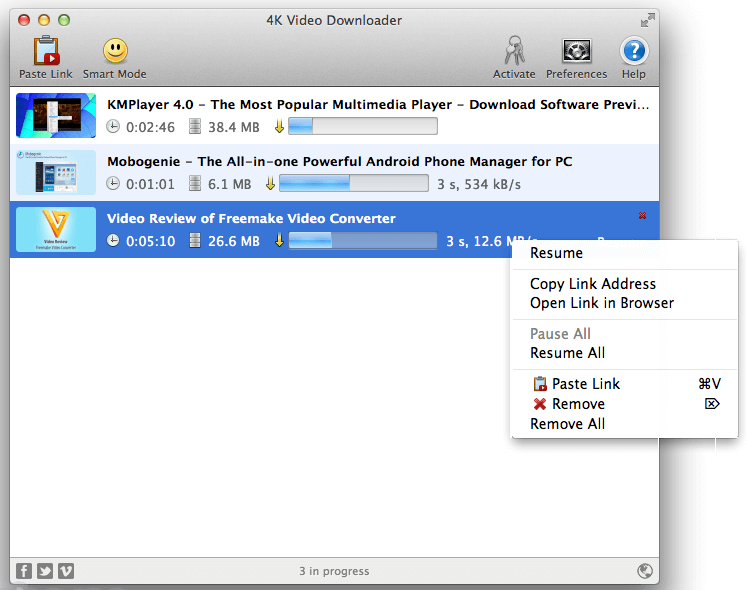Toggle fullscreen with the title bar arrows

[x=648, y=20]
